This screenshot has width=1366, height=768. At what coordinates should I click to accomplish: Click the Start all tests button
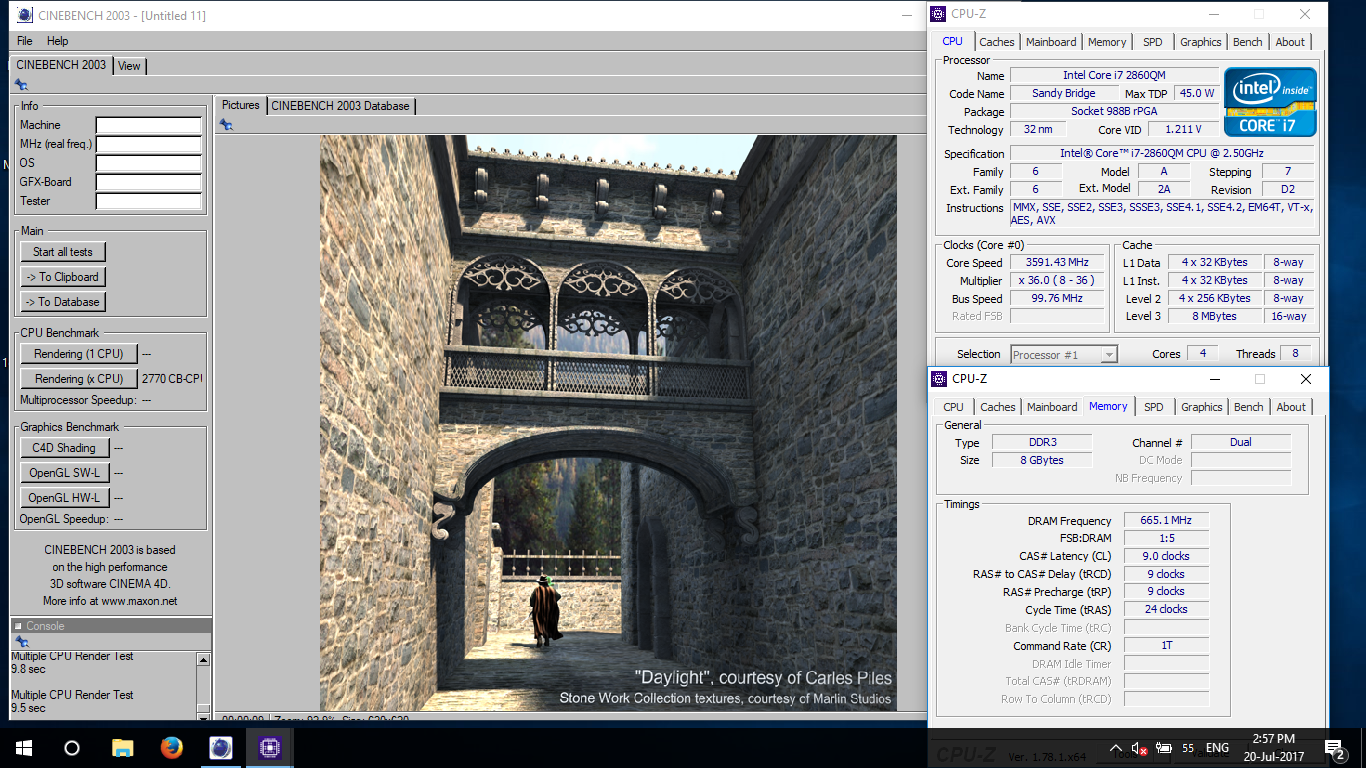[x=63, y=252]
